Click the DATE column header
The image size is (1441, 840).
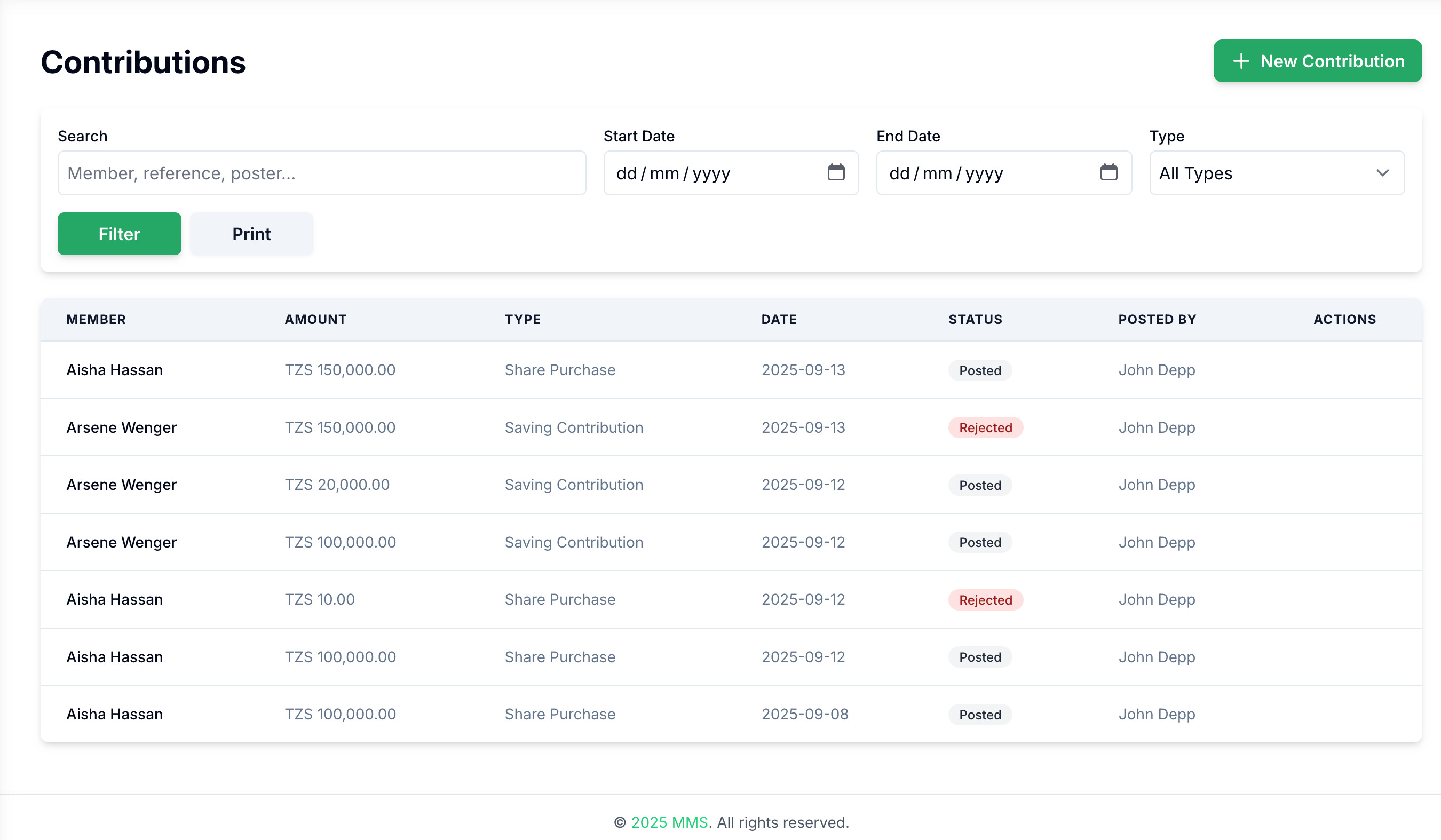click(779, 319)
